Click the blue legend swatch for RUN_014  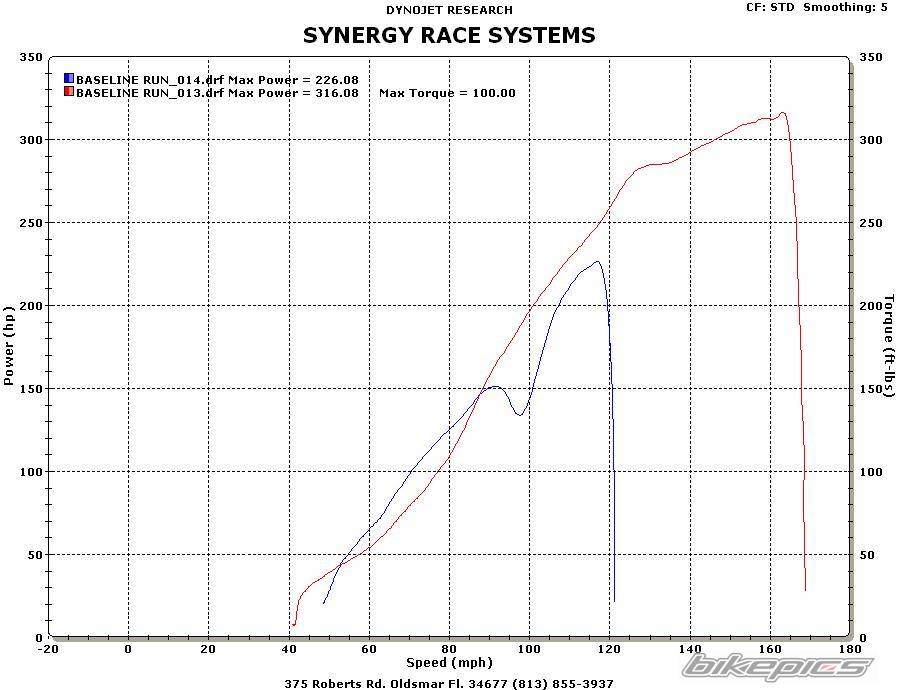pos(68,79)
